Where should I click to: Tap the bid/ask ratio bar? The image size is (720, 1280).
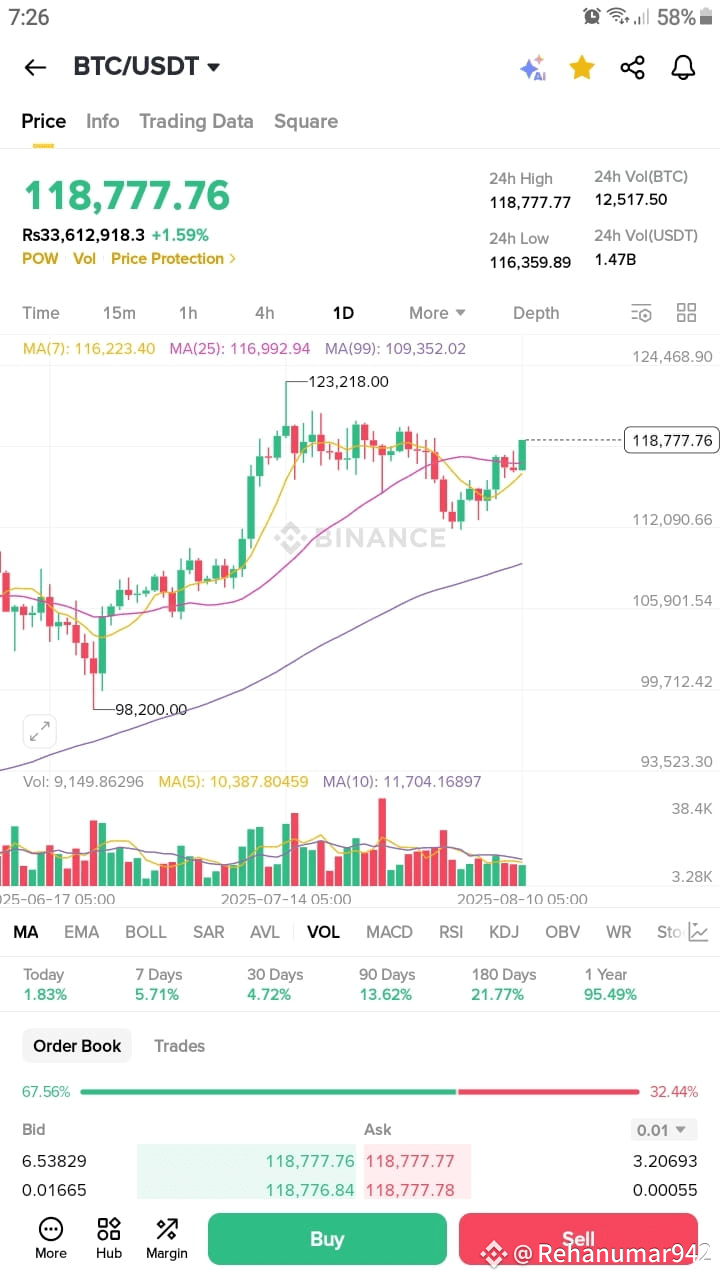360,1092
